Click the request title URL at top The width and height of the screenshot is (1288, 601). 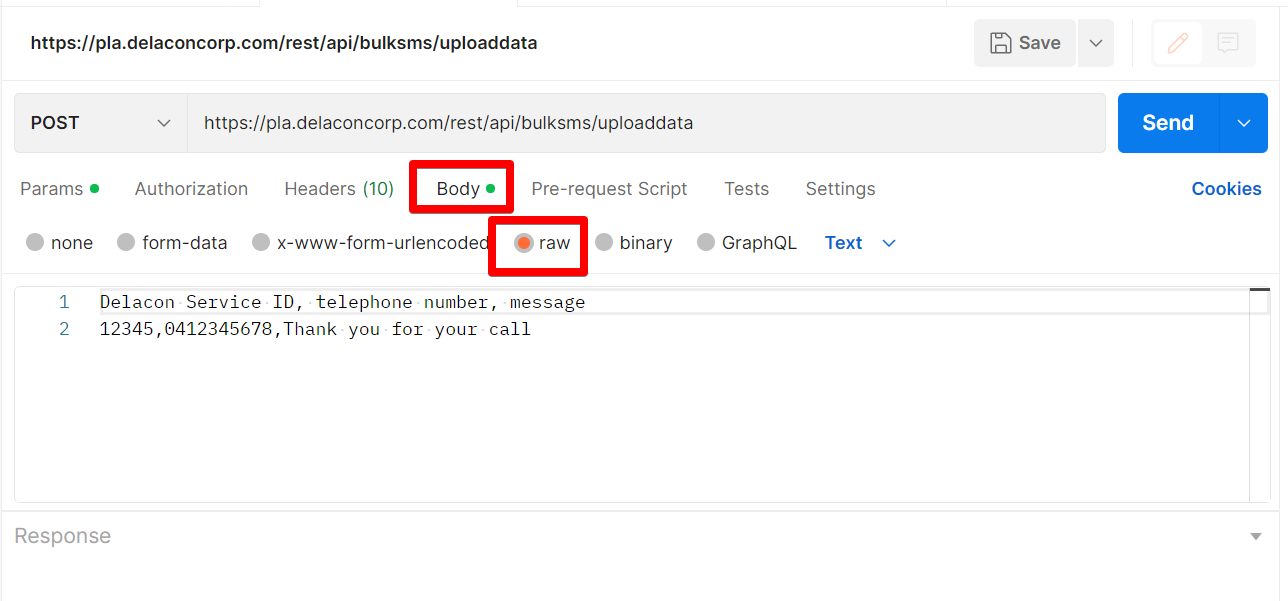(284, 43)
